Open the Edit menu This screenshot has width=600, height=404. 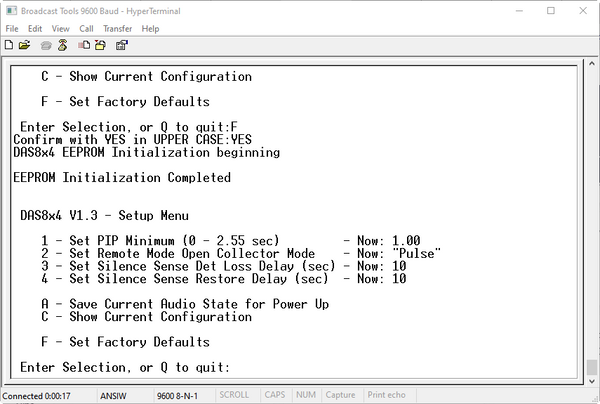(35, 29)
